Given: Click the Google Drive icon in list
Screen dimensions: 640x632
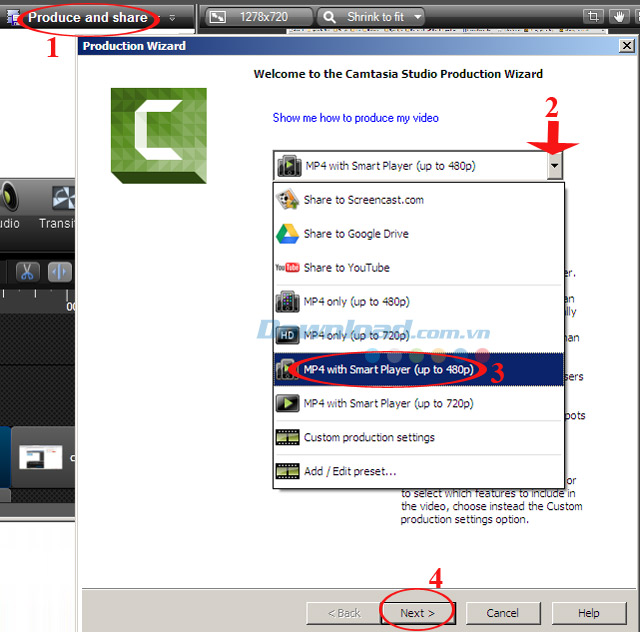Looking at the screenshot, I should (x=288, y=234).
